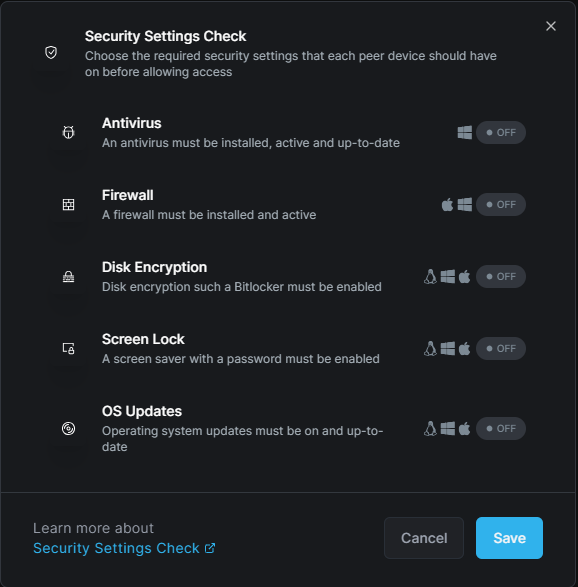Viewport: 578px width, 587px height.
Task: Toggle OS Updates check on
Action: click(x=501, y=428)
